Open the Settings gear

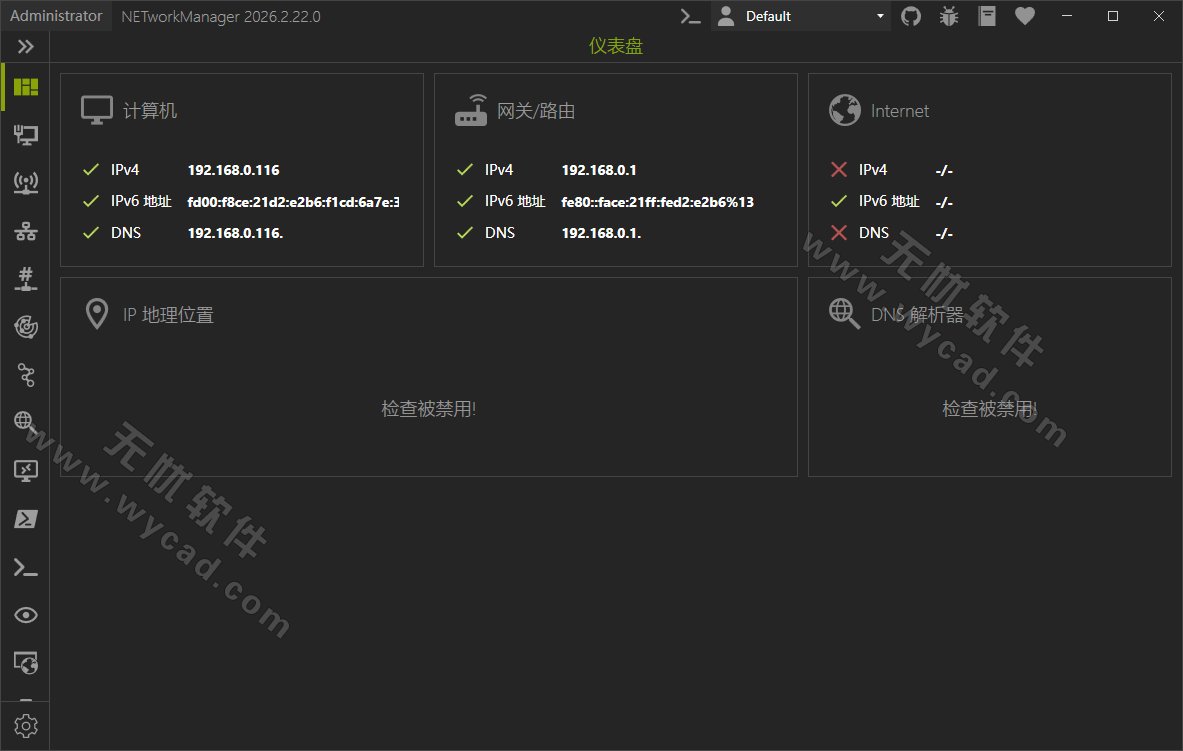pyautogui.click(x=25, y=725)
